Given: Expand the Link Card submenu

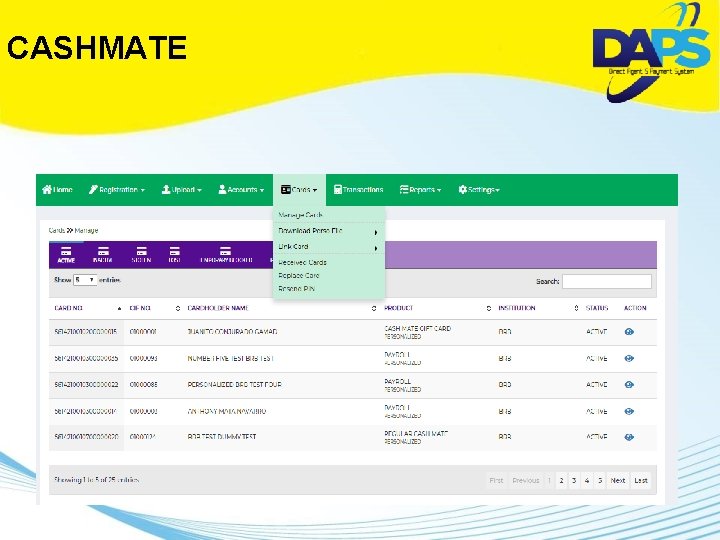Looking at the screenshot, I should (x=328, y=247).
